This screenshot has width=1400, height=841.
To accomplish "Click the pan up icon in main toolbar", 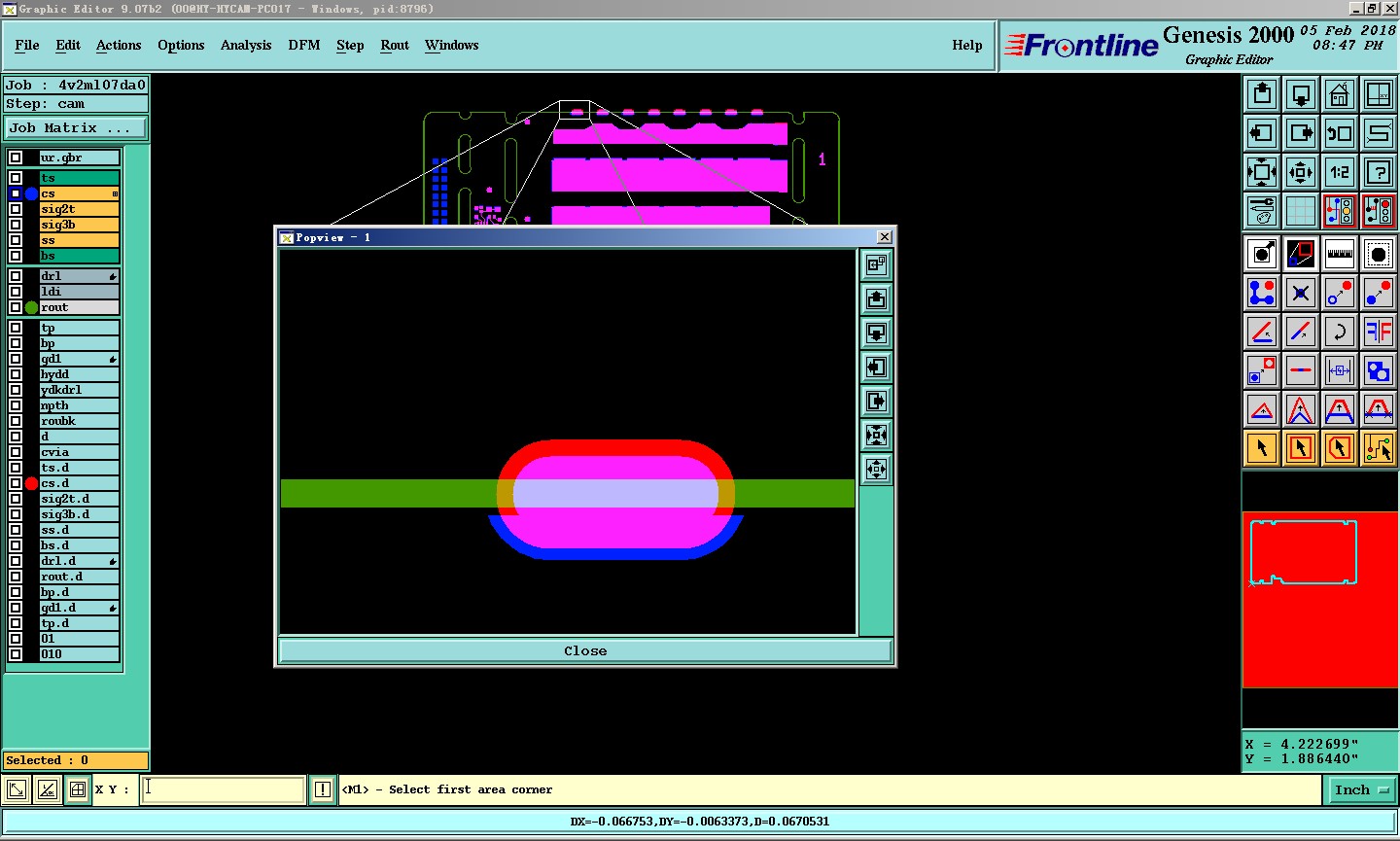I will (1262, 94).
